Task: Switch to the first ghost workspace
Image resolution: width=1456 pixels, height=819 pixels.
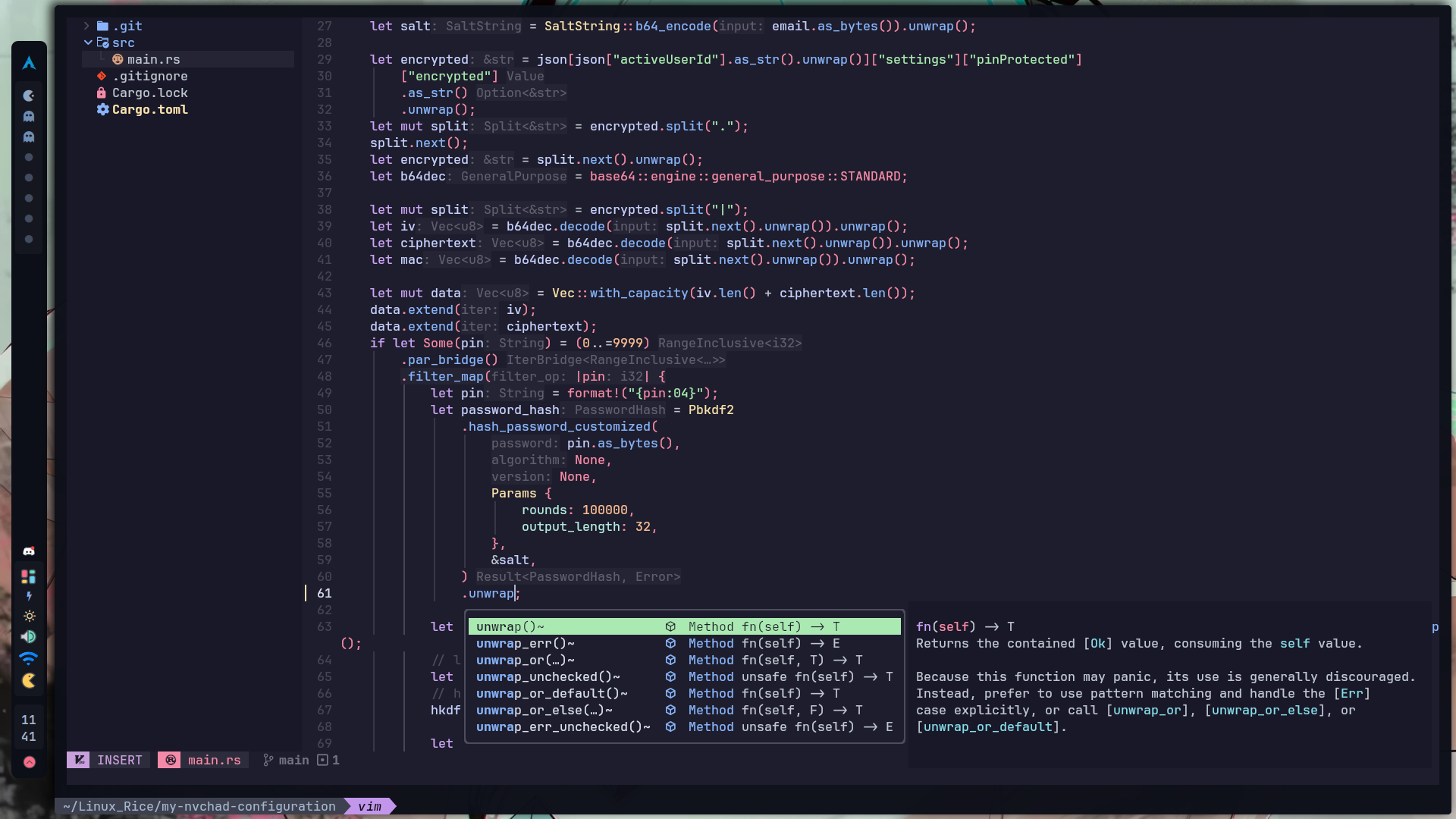Action: [x=29, y=116]
